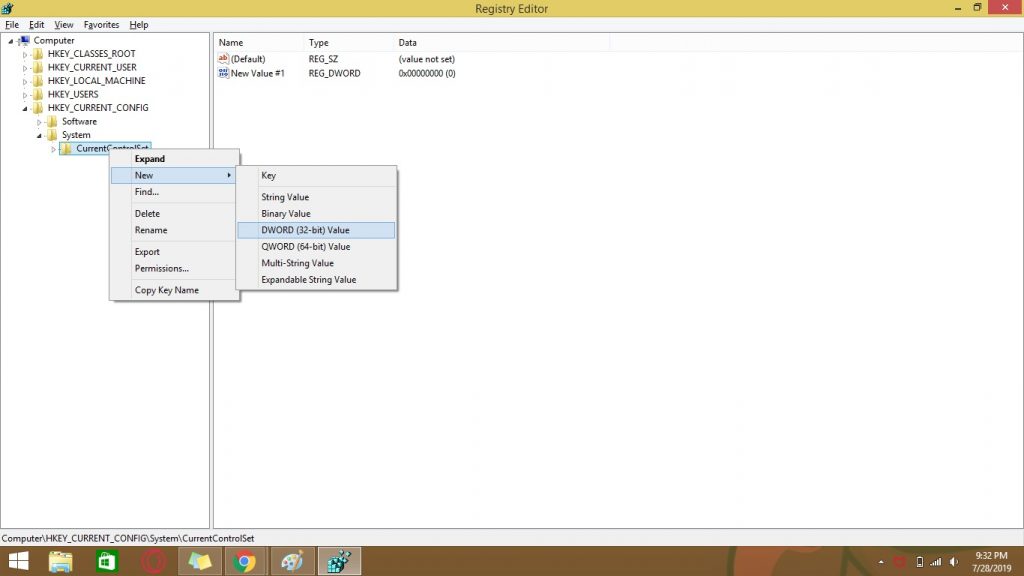
Task: Select New in the context menu
Action: pos(174,175)
